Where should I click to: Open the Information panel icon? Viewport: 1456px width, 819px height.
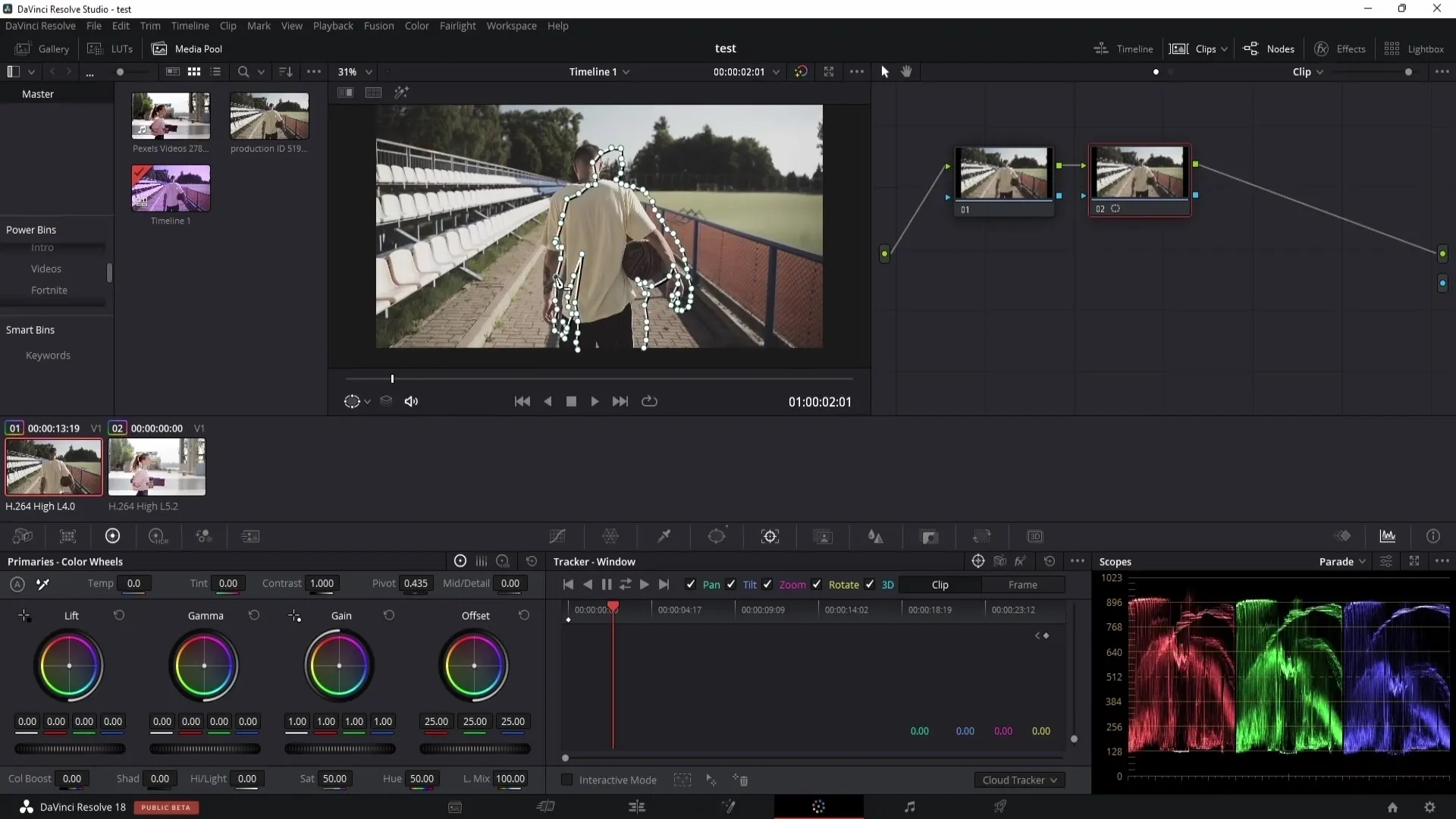click(x=1433, y=536)
